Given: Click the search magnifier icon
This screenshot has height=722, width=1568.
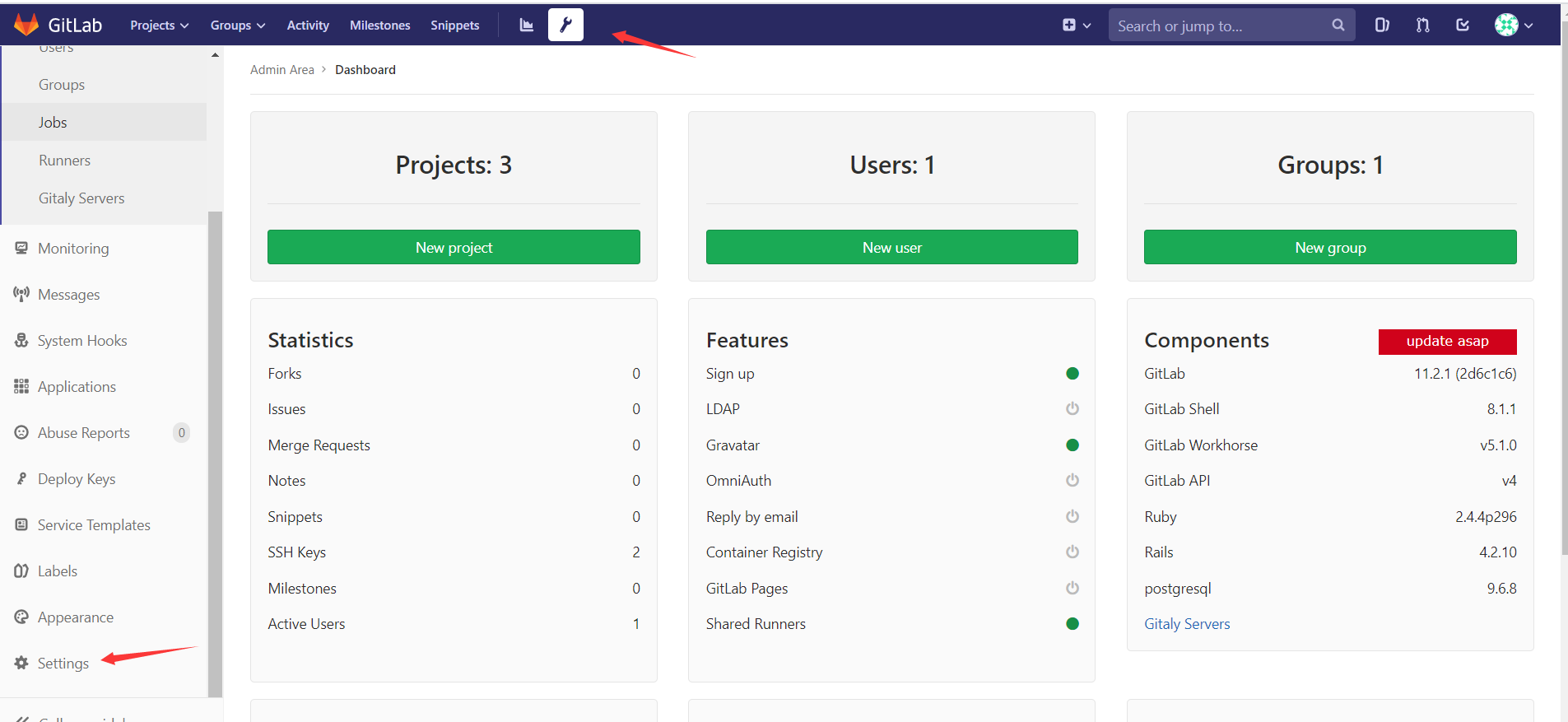Looking at the screenshot, I should pos(1338,25).
